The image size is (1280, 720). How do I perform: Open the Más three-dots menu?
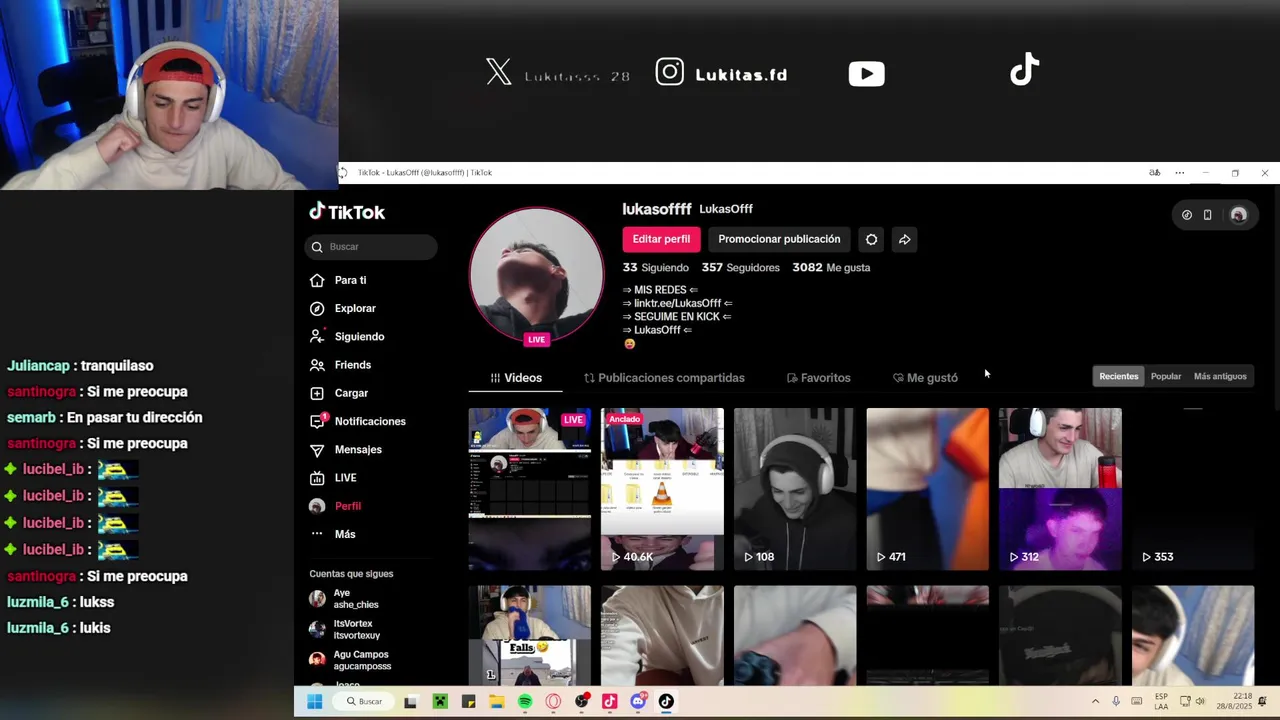tap(332, 534)
